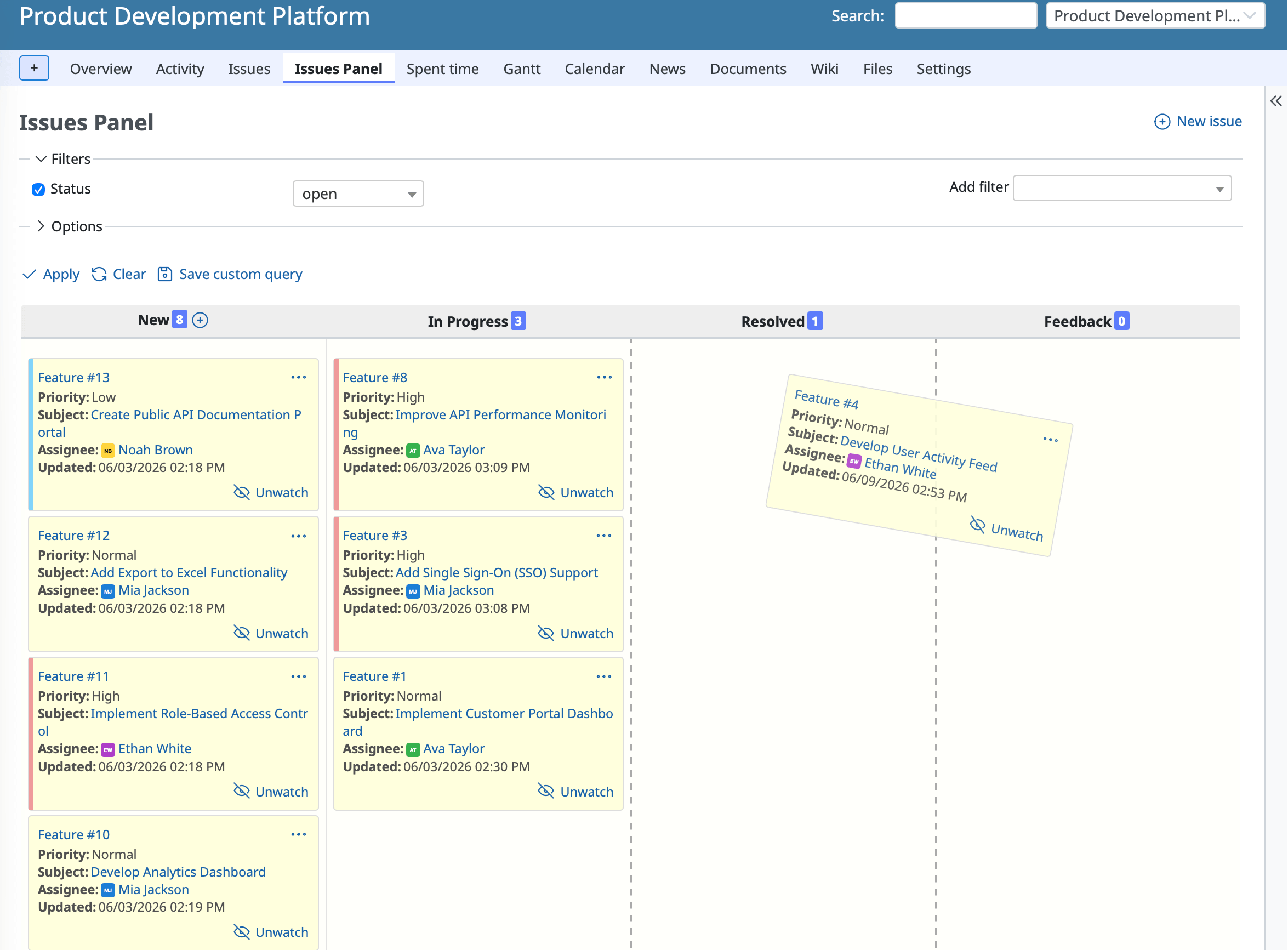This screenshot has height=950, width=1288.
Task: Open the three-dot menu on Feature #13
Action: pos(298,377)
